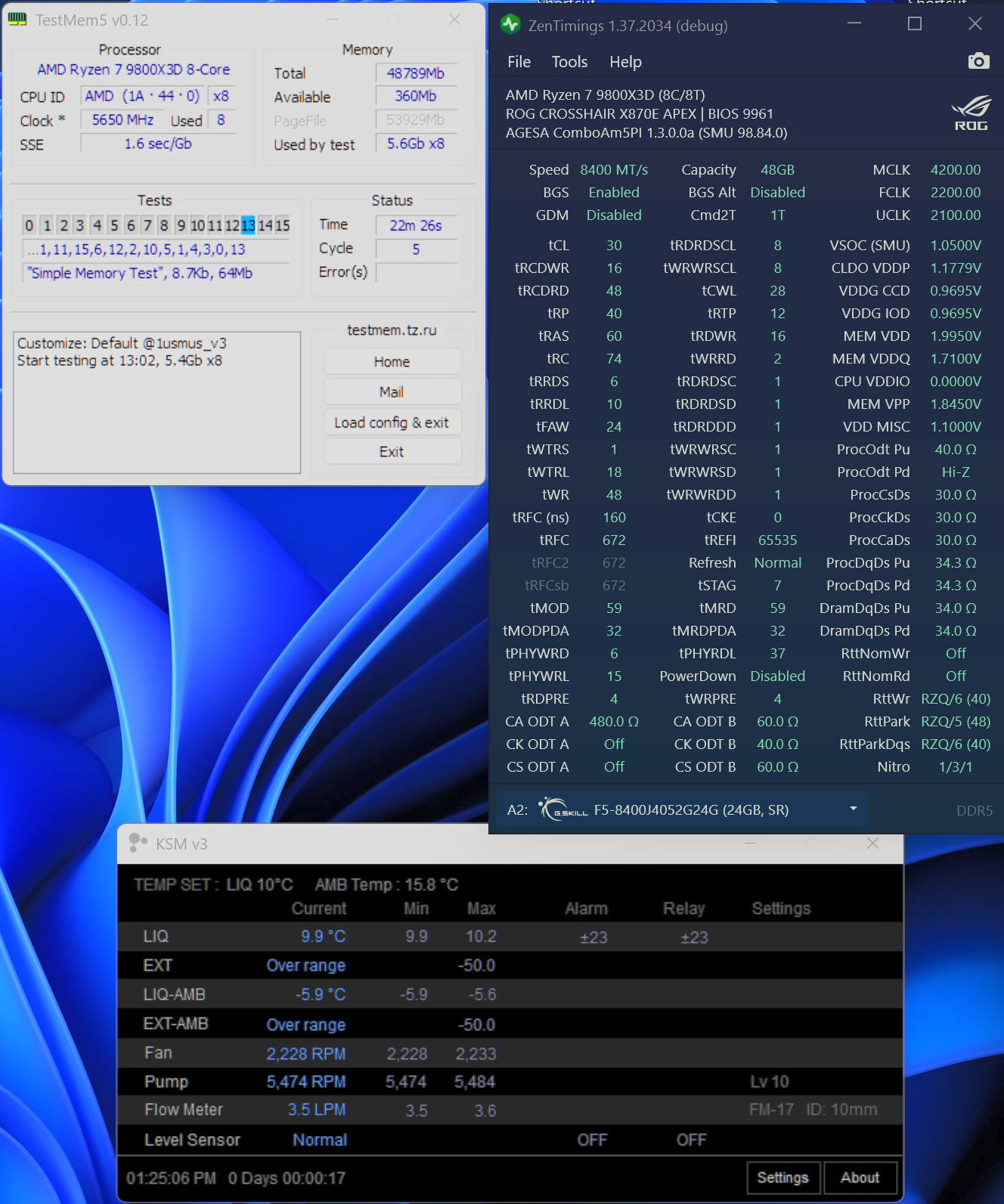Click the Flow Meter 3.5 LPM reading
Viewport: 1004px width, 1204px height.
tap(317, 1110)
